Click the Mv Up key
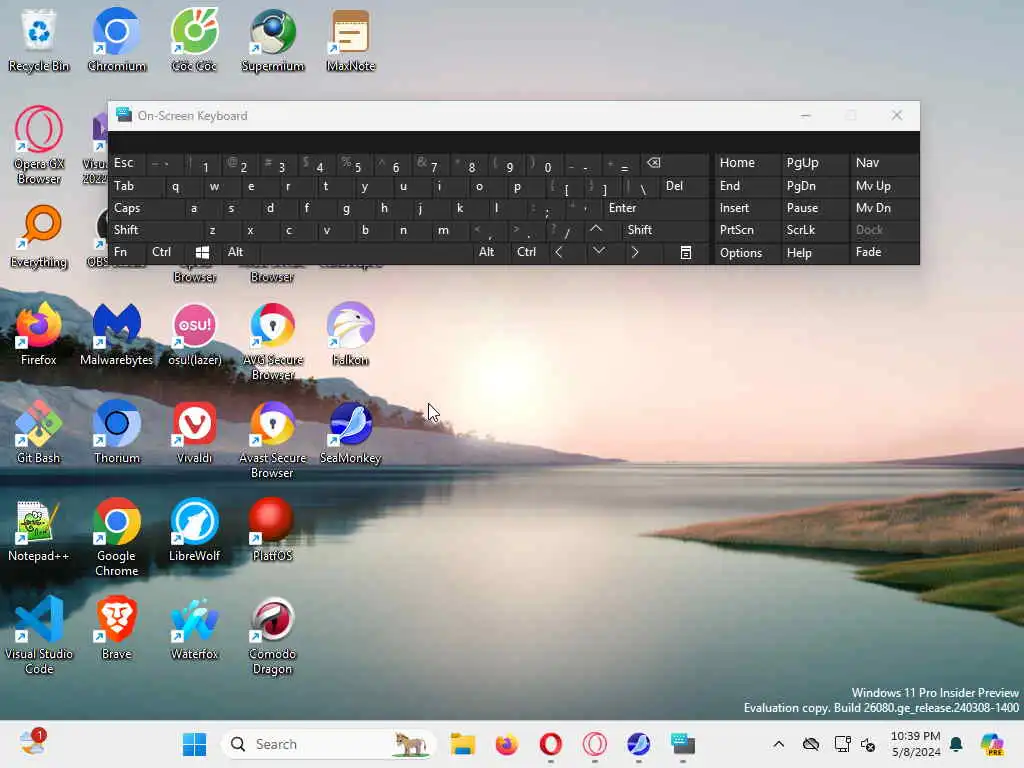This screenshot has width=1024, height=768. [x=884, y=186]
